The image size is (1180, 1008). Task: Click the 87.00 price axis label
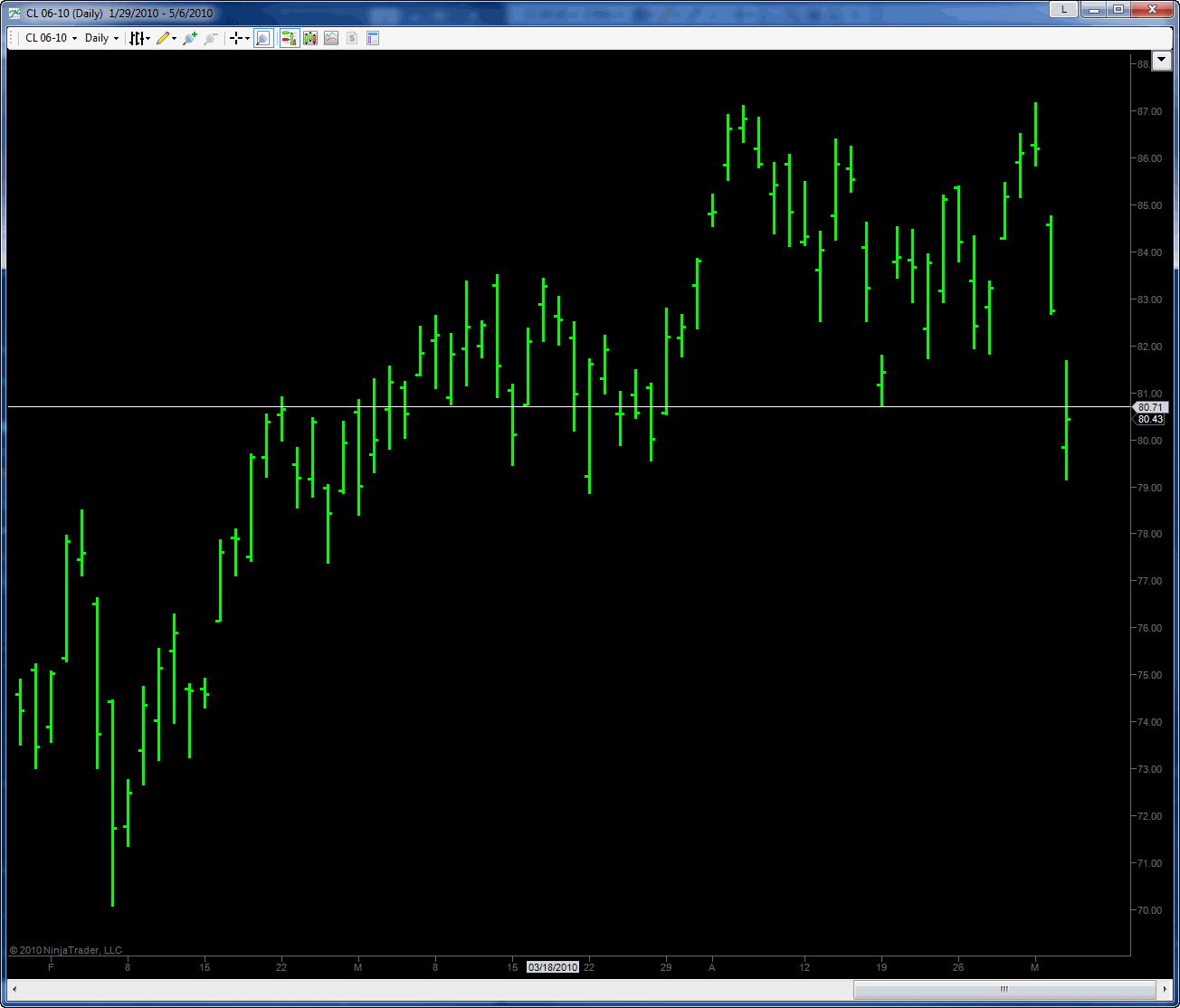1150,111
